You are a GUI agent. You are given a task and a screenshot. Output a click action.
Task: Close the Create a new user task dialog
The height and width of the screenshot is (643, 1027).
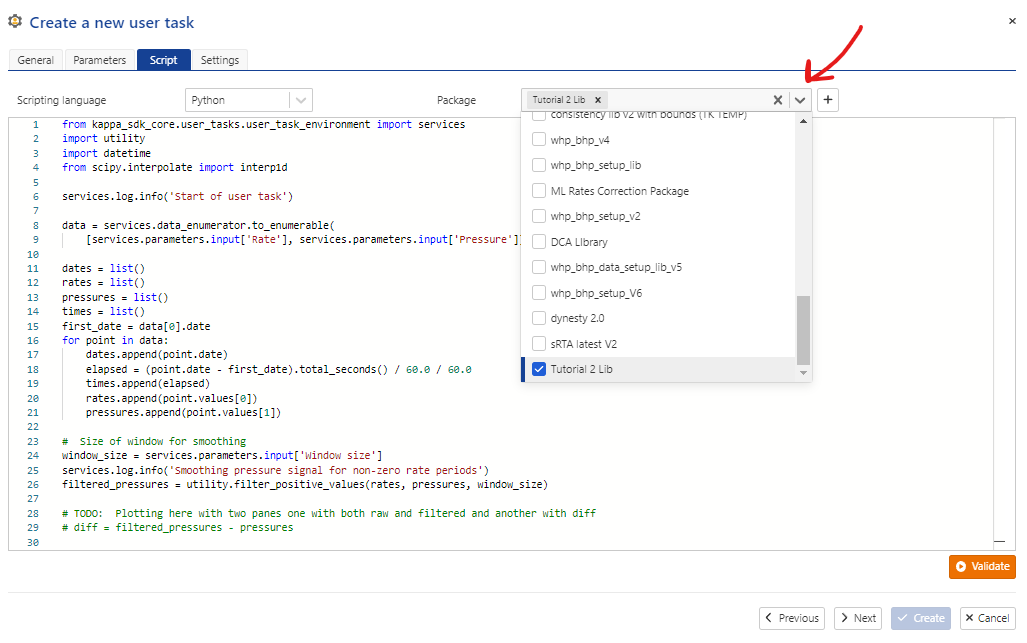point(1012,21)
